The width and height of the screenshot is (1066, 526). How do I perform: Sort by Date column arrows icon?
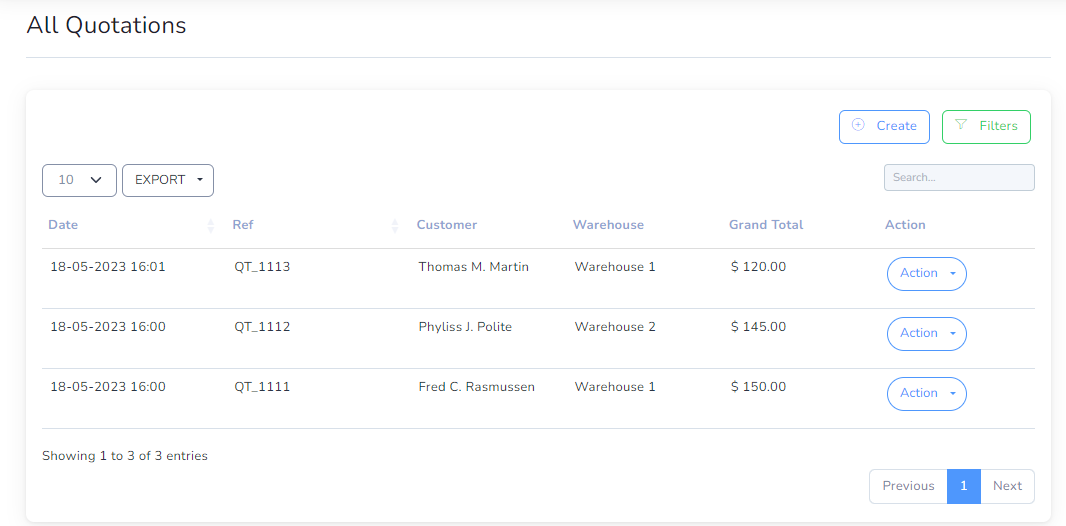click(211, 226)
